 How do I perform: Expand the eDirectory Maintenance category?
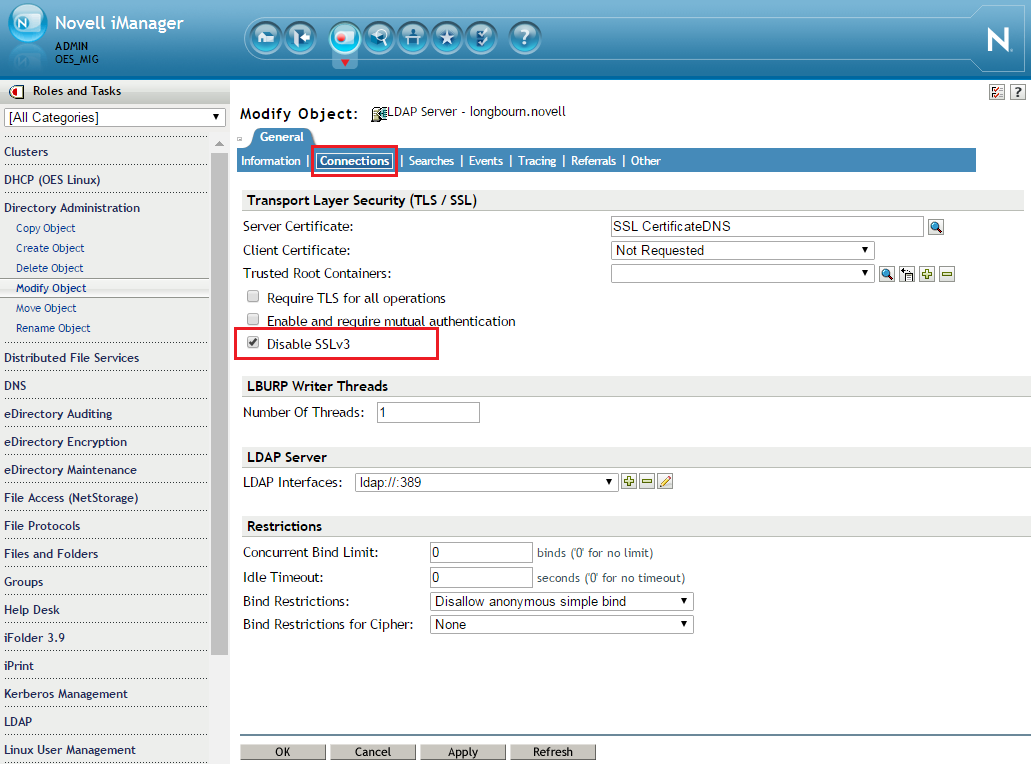pos(70,470)
